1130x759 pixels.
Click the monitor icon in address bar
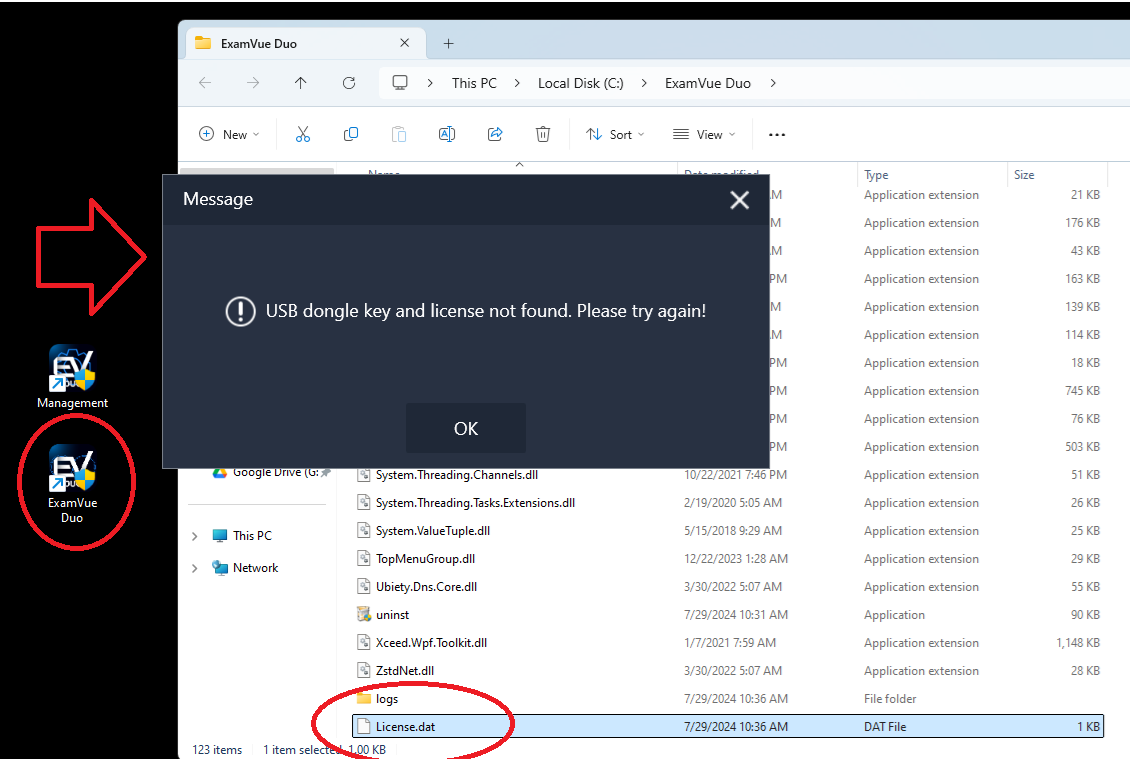400,83
